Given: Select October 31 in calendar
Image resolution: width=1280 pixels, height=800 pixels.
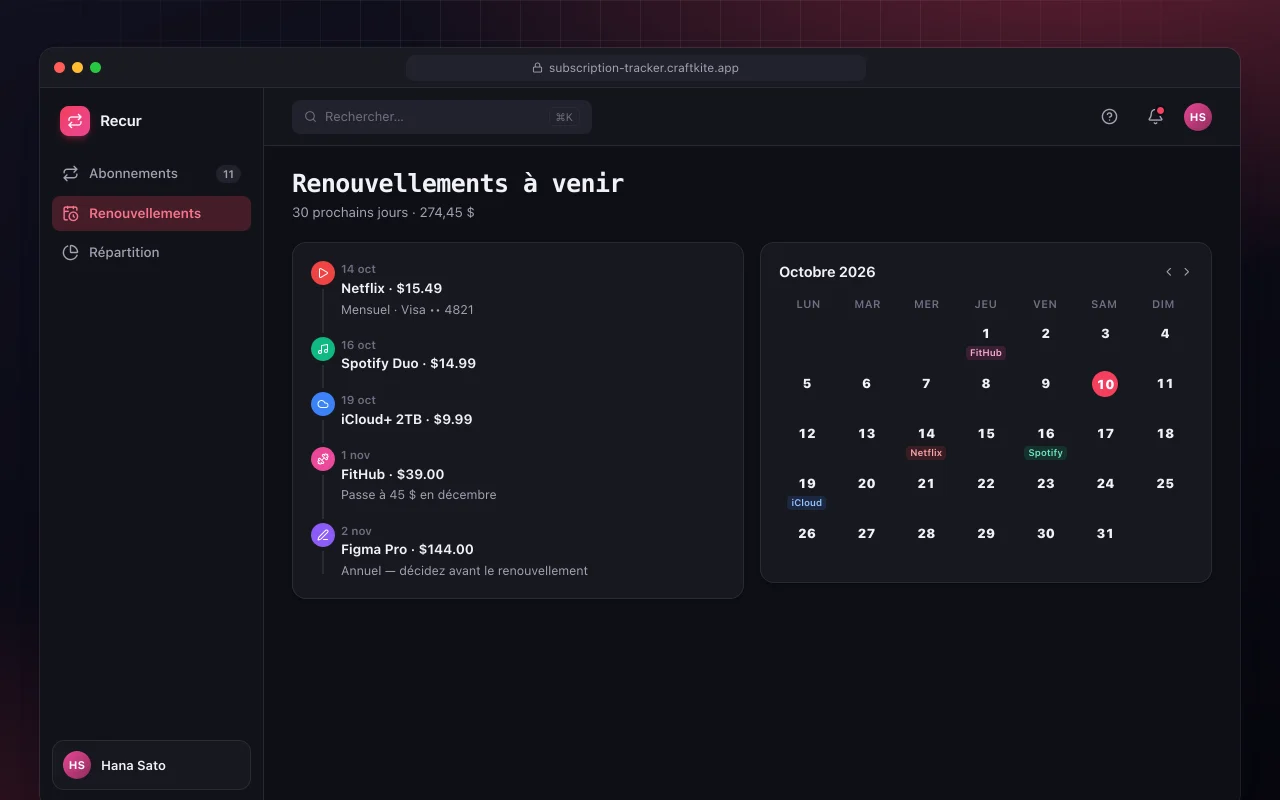Looking at the screenshot, I should click(x=1105, y=534).
